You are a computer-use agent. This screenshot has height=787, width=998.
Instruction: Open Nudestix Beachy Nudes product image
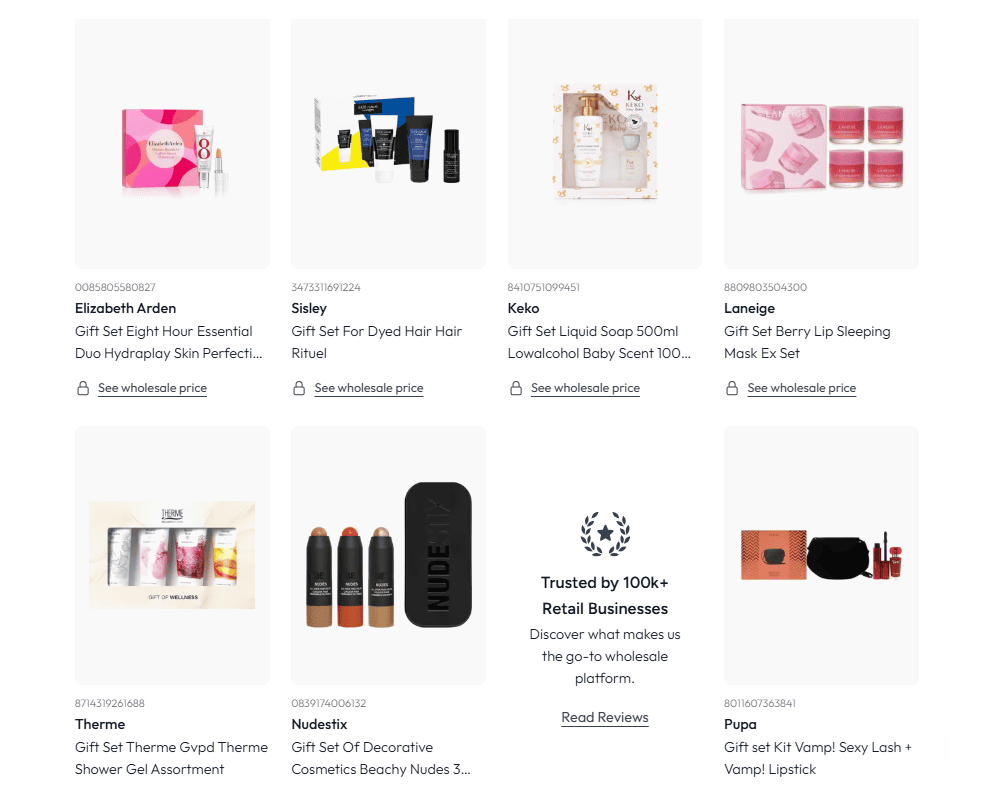coord(388,555)
